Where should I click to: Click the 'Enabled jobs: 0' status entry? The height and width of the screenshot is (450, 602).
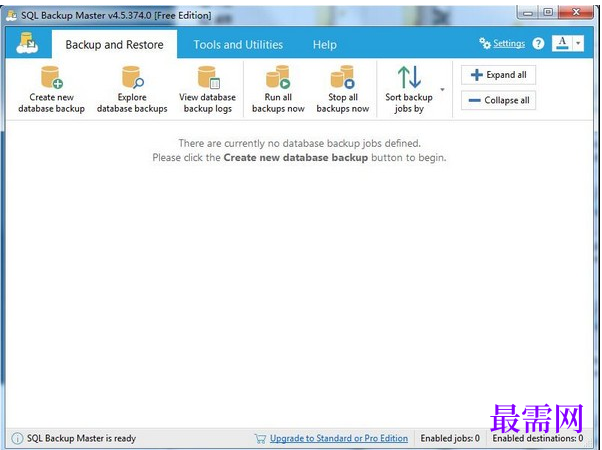450,438
